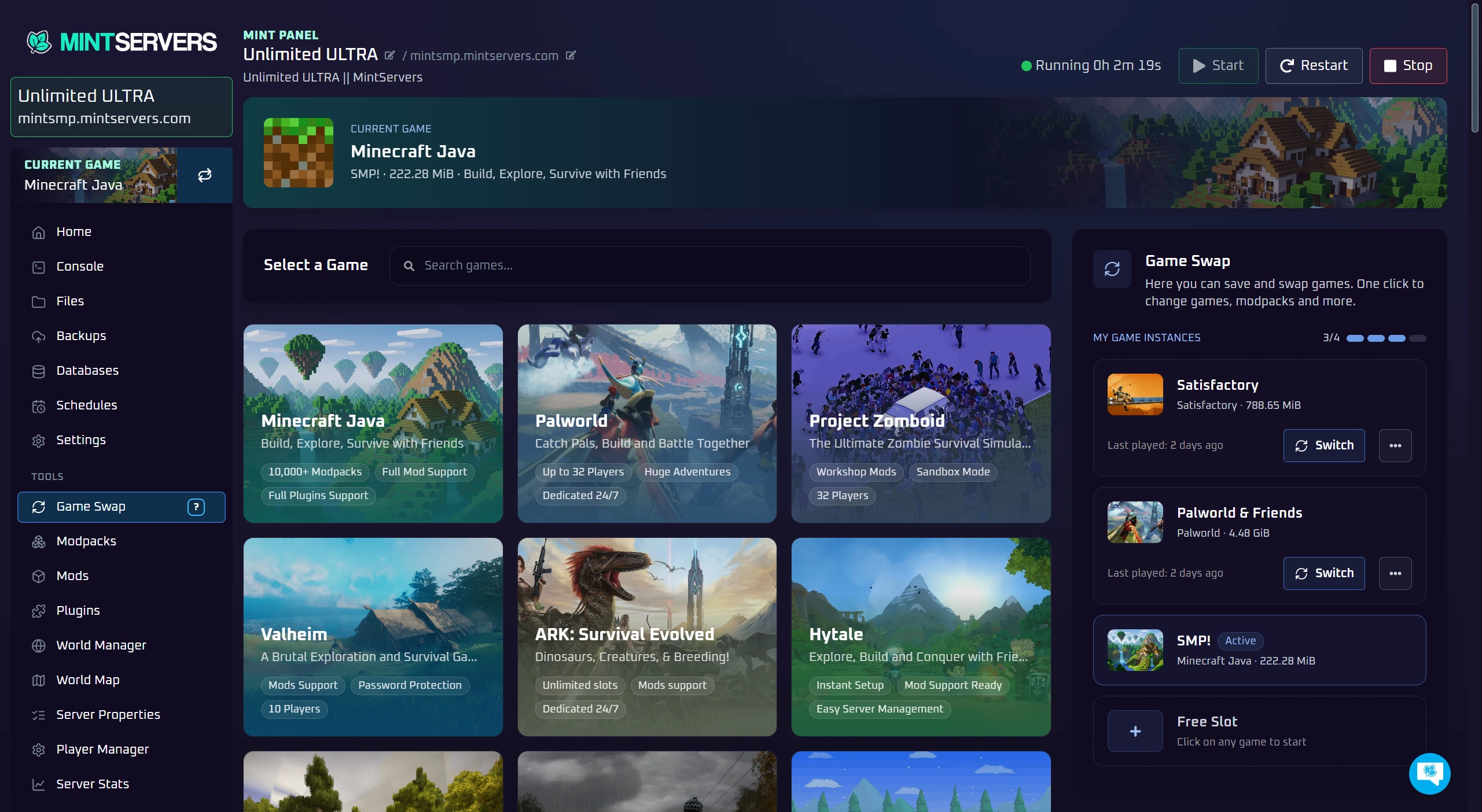Click the Game Swap refresh icon in right panel

click(x=1112, y=269)
